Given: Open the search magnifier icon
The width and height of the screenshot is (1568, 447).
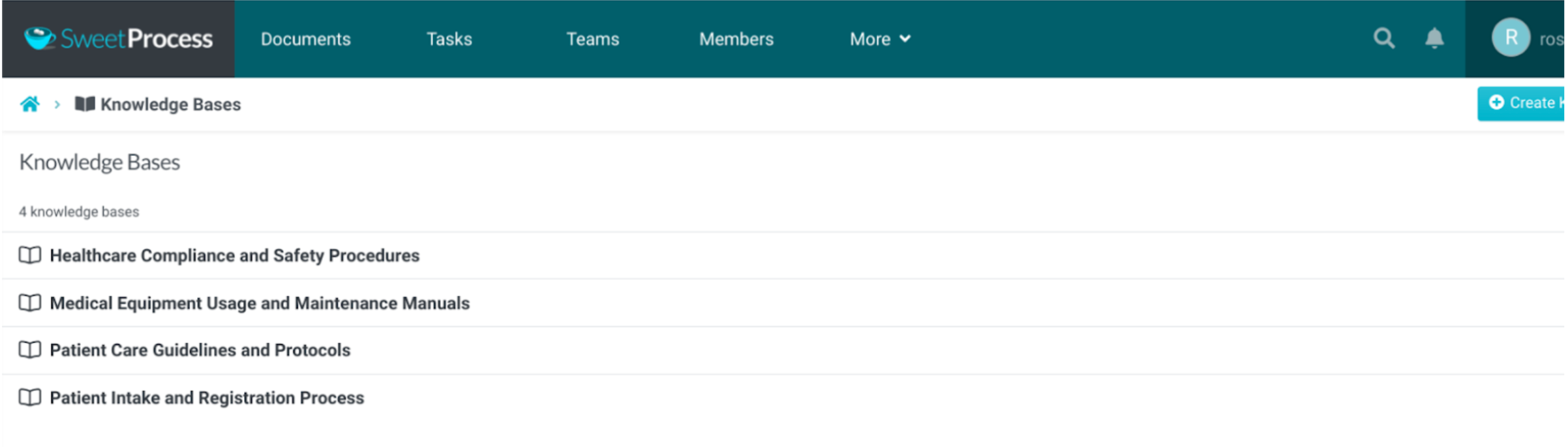Looking at the screenshot, I should (1383, 38).
